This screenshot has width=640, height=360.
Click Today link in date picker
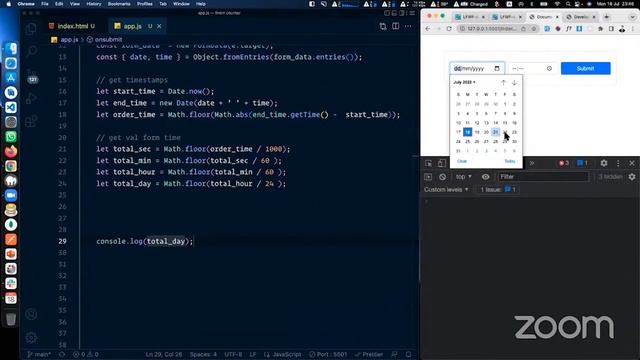pyautogui.click(x=510, y=161)
